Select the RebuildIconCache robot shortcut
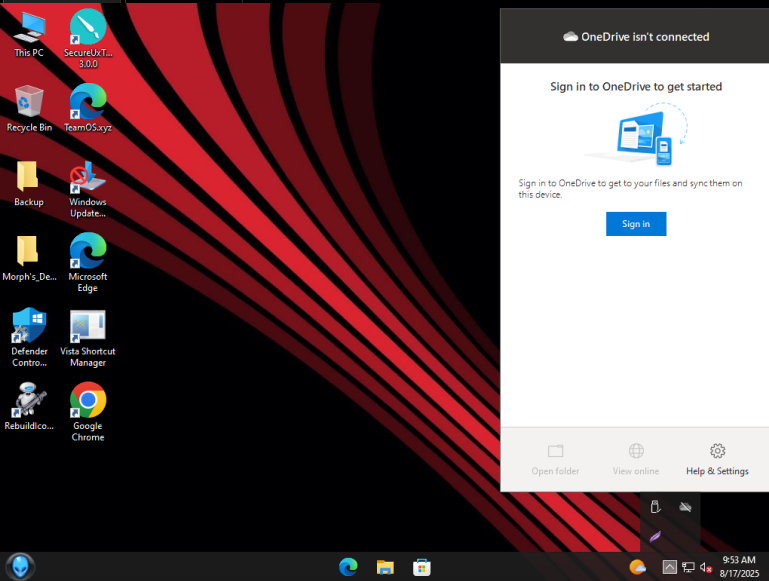769x581 pixels. click(x=29, y=407)
